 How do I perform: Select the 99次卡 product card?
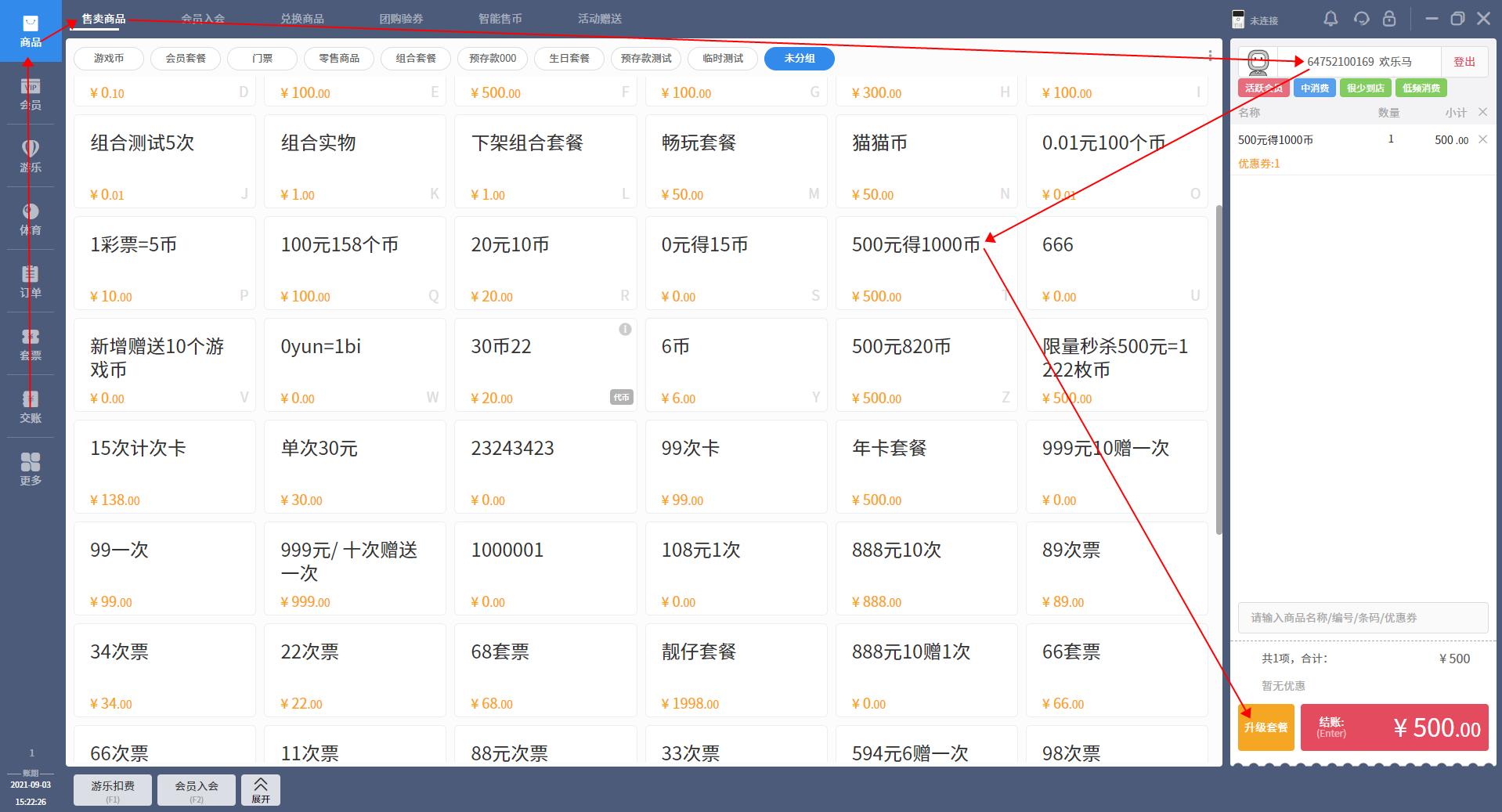pyautogui.click(x=736, y=467)
